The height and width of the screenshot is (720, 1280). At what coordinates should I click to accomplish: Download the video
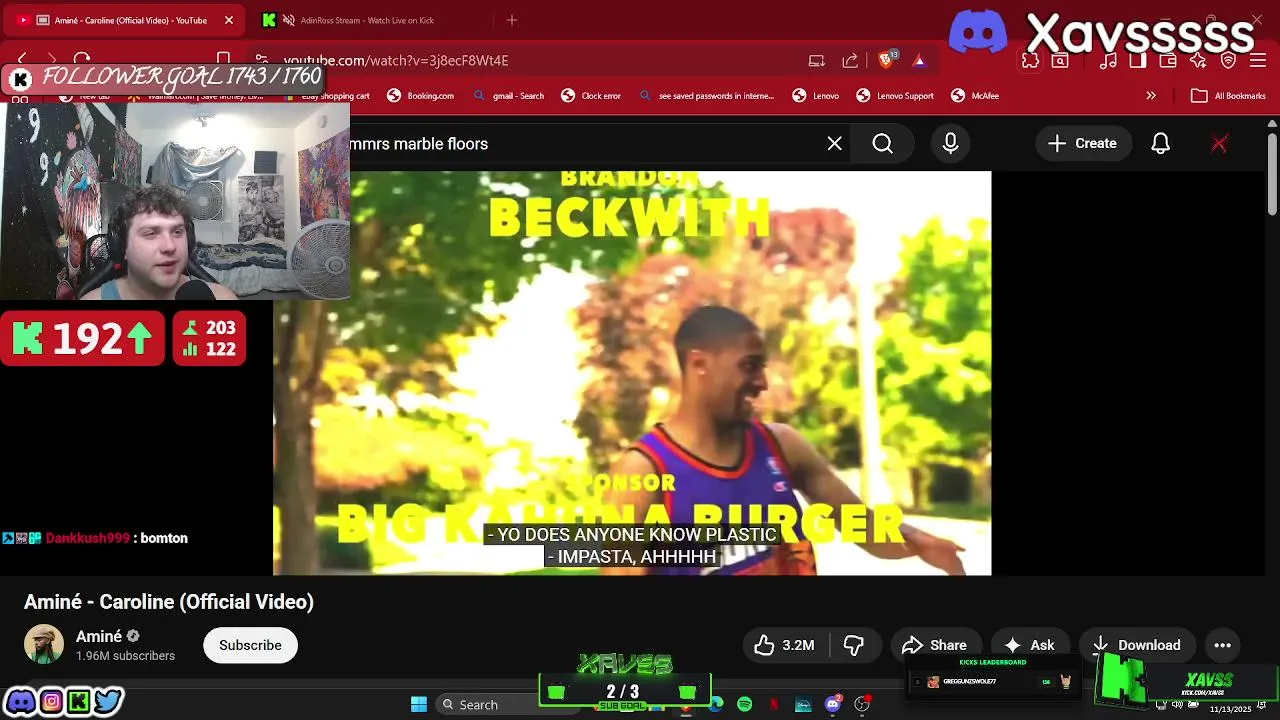click(x=1136, y=645)
